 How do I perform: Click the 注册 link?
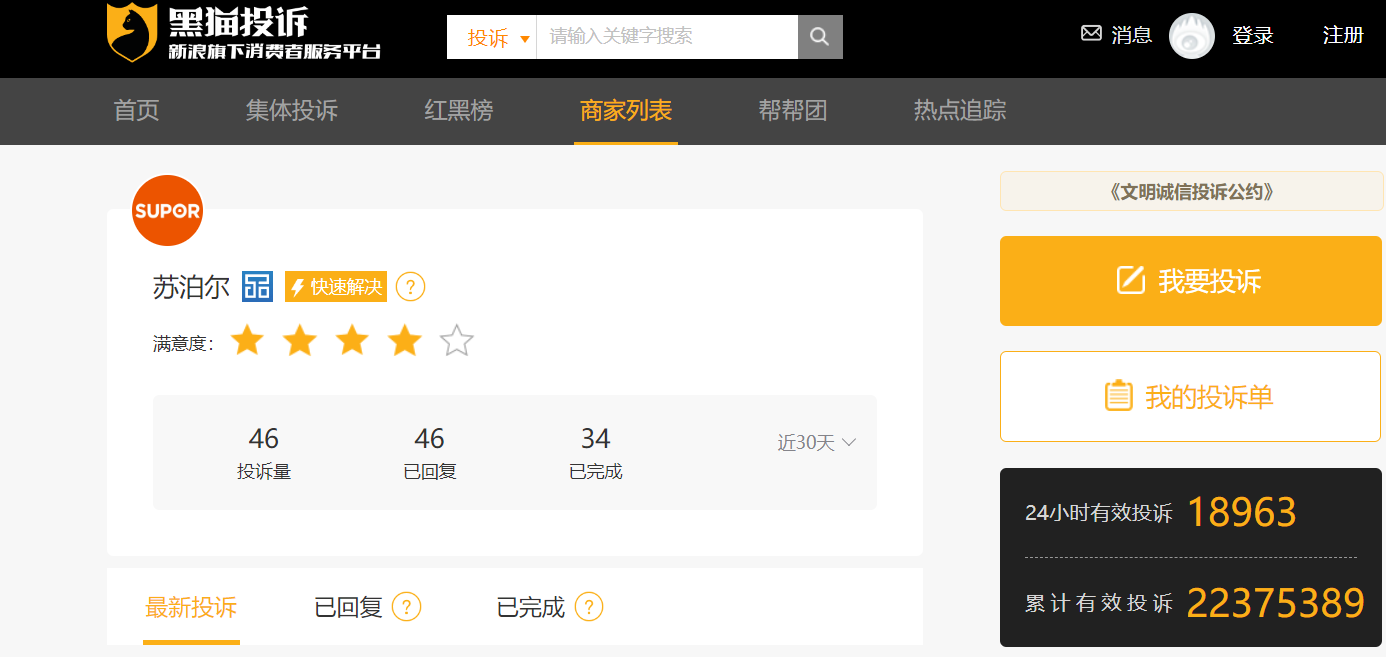(1343, 35)
